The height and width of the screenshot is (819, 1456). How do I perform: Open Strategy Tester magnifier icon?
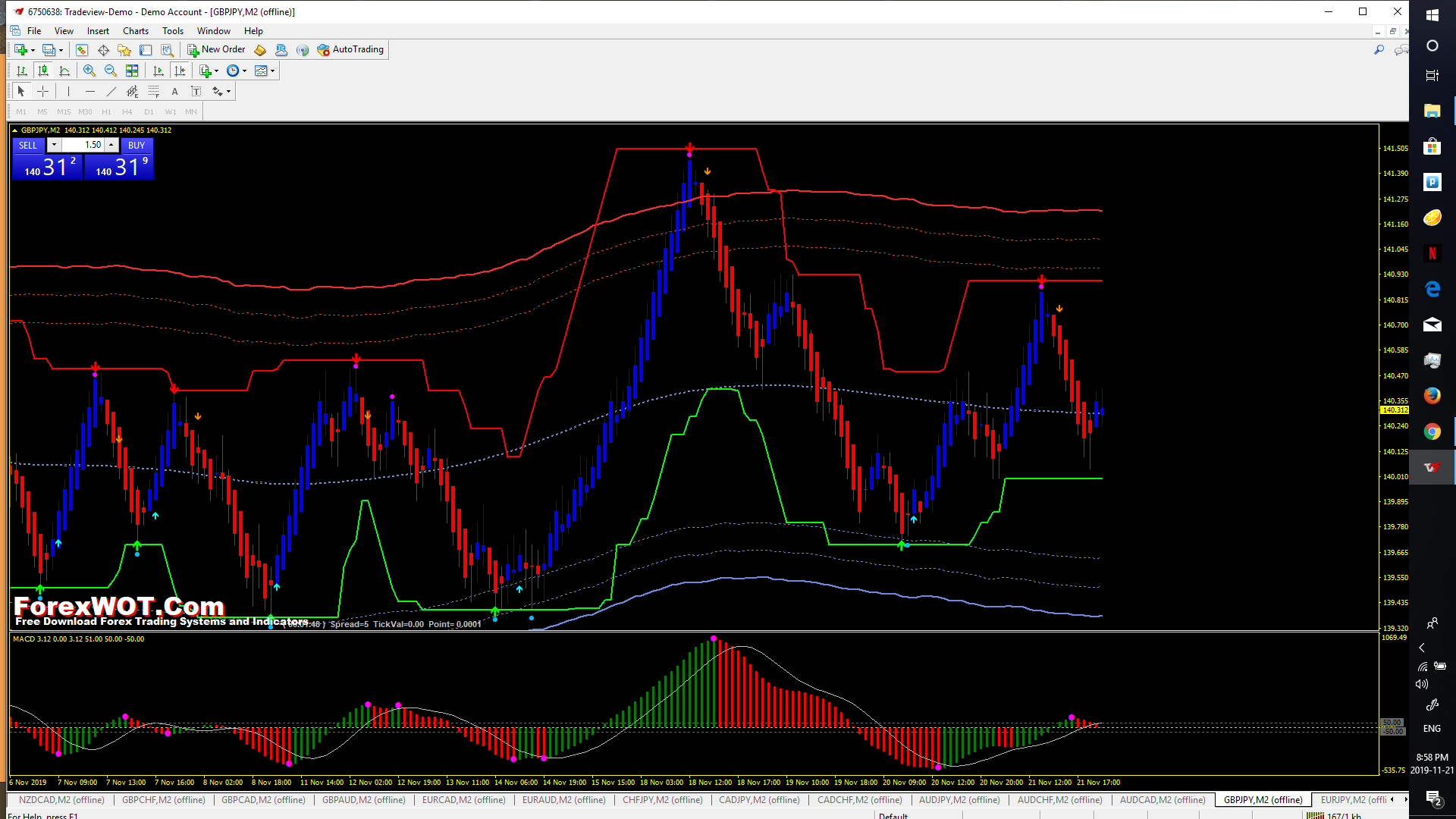[168, 50]
